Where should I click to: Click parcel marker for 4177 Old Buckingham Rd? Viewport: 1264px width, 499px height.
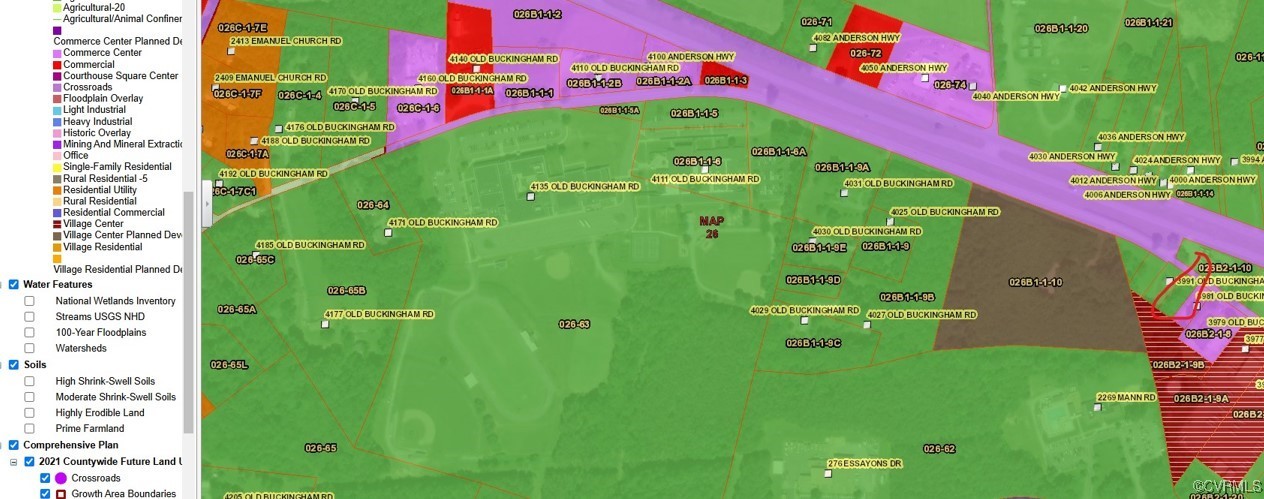(x=326, y=324)
